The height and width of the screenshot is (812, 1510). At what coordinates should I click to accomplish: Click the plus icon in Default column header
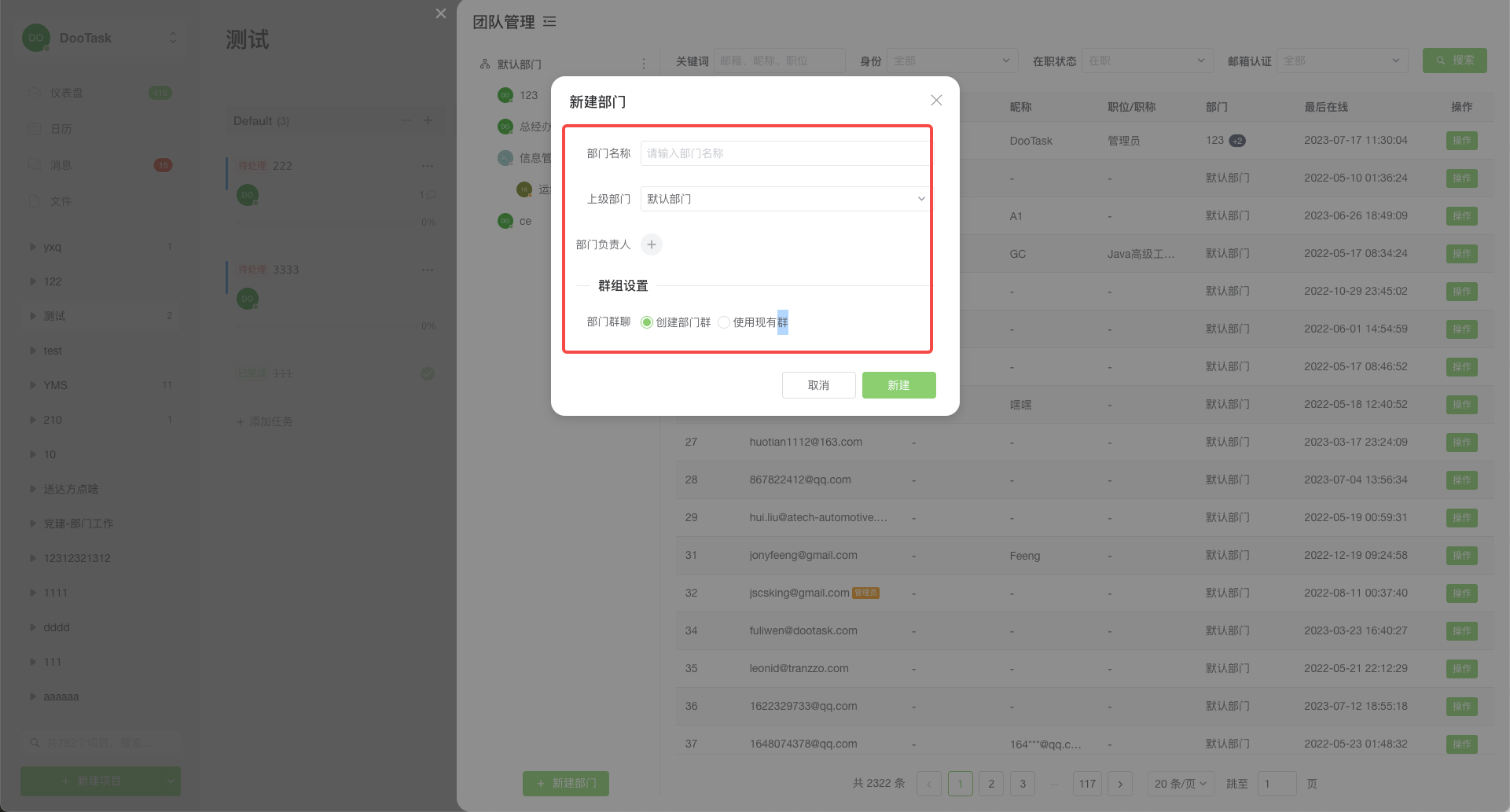click(x=428, y=120)
